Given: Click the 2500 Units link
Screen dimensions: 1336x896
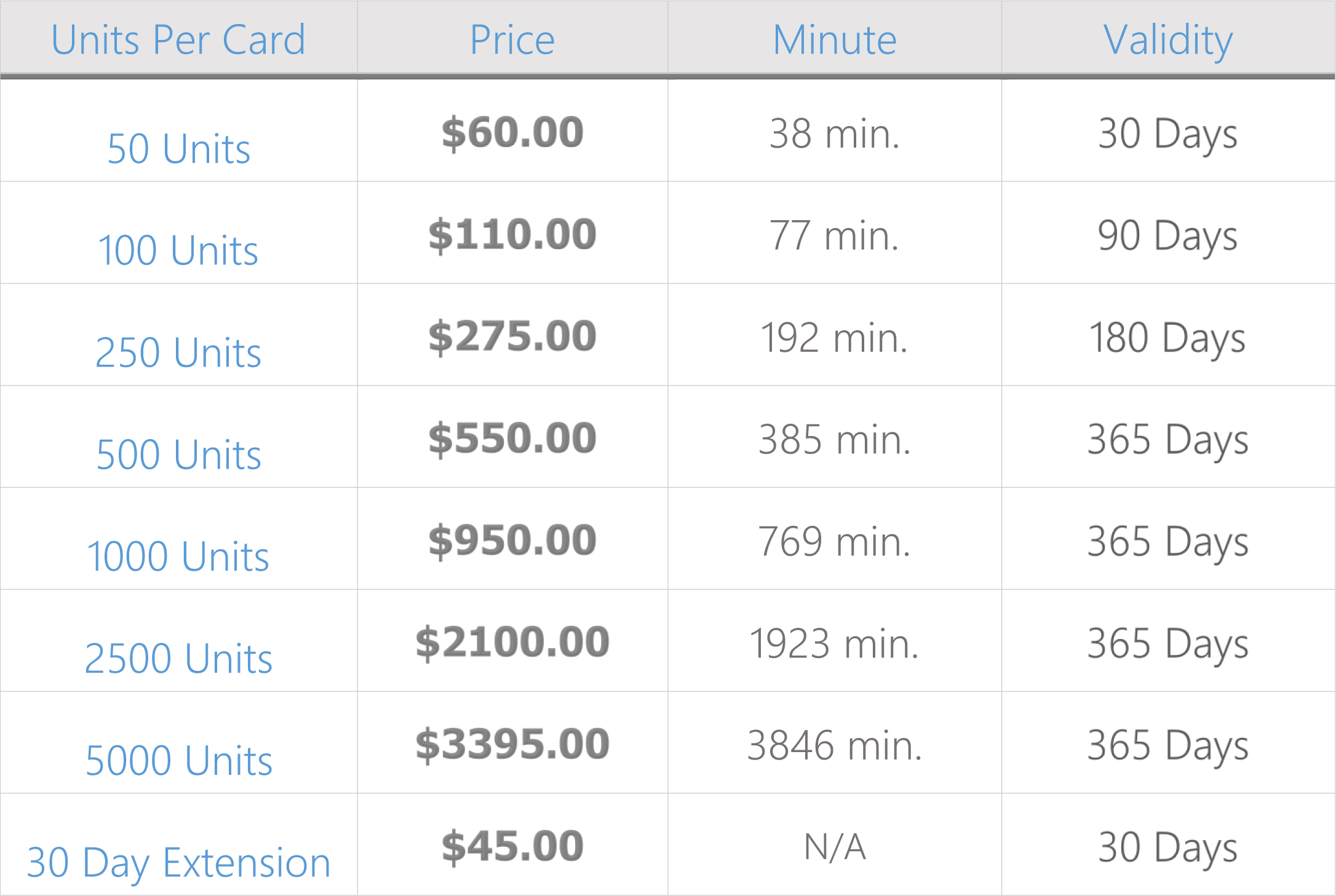Looking at the screenshot, I should click(x=178, y=659).
